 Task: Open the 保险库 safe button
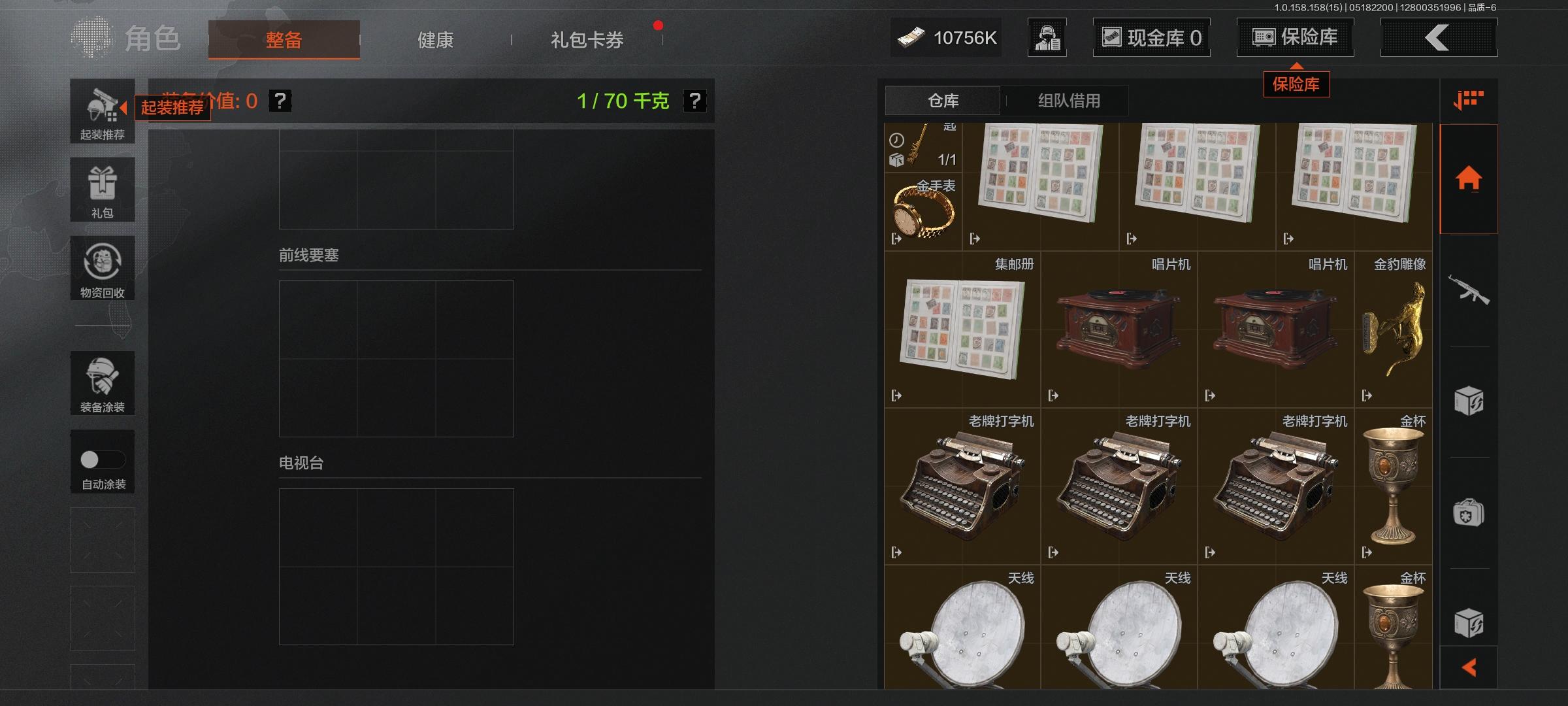pos(1295,37)
